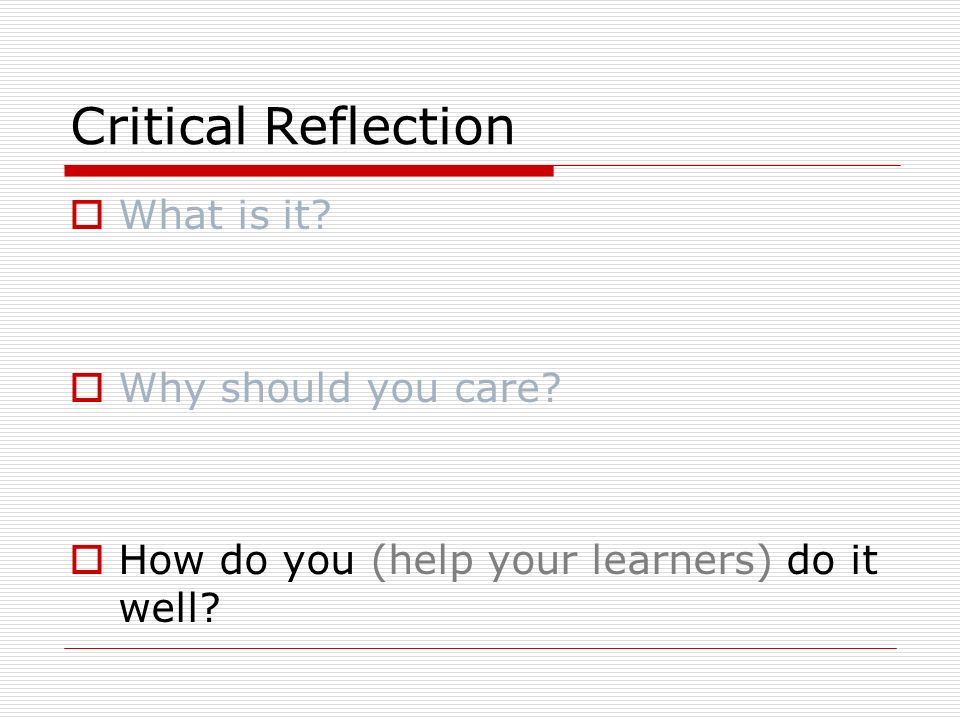
Task: Select the square bullet next to "Why should you care?"
Action: [87, 388]
